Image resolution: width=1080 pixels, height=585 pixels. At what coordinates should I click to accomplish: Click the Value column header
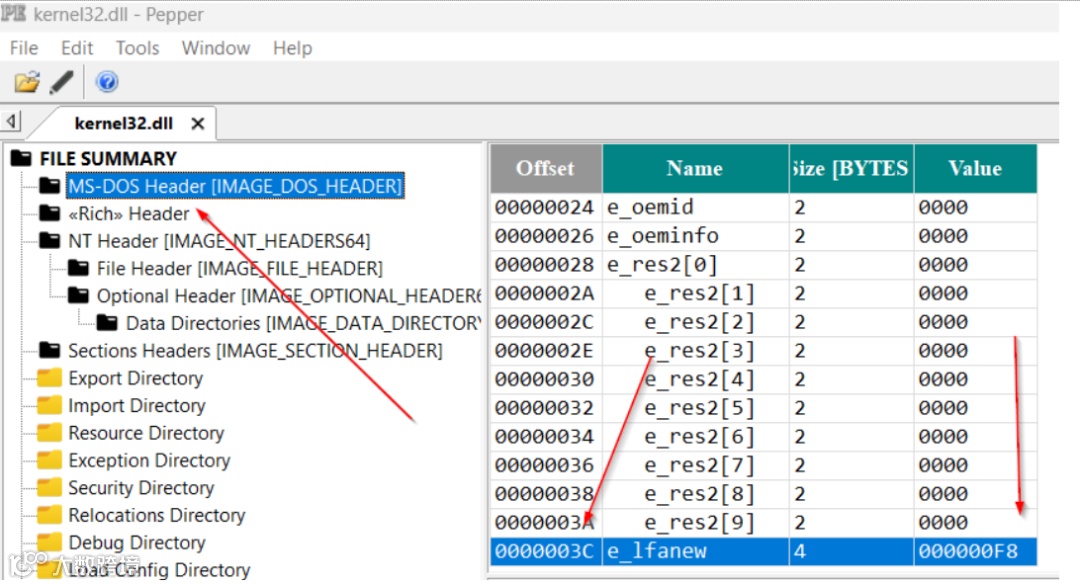(x=975, y=168)
